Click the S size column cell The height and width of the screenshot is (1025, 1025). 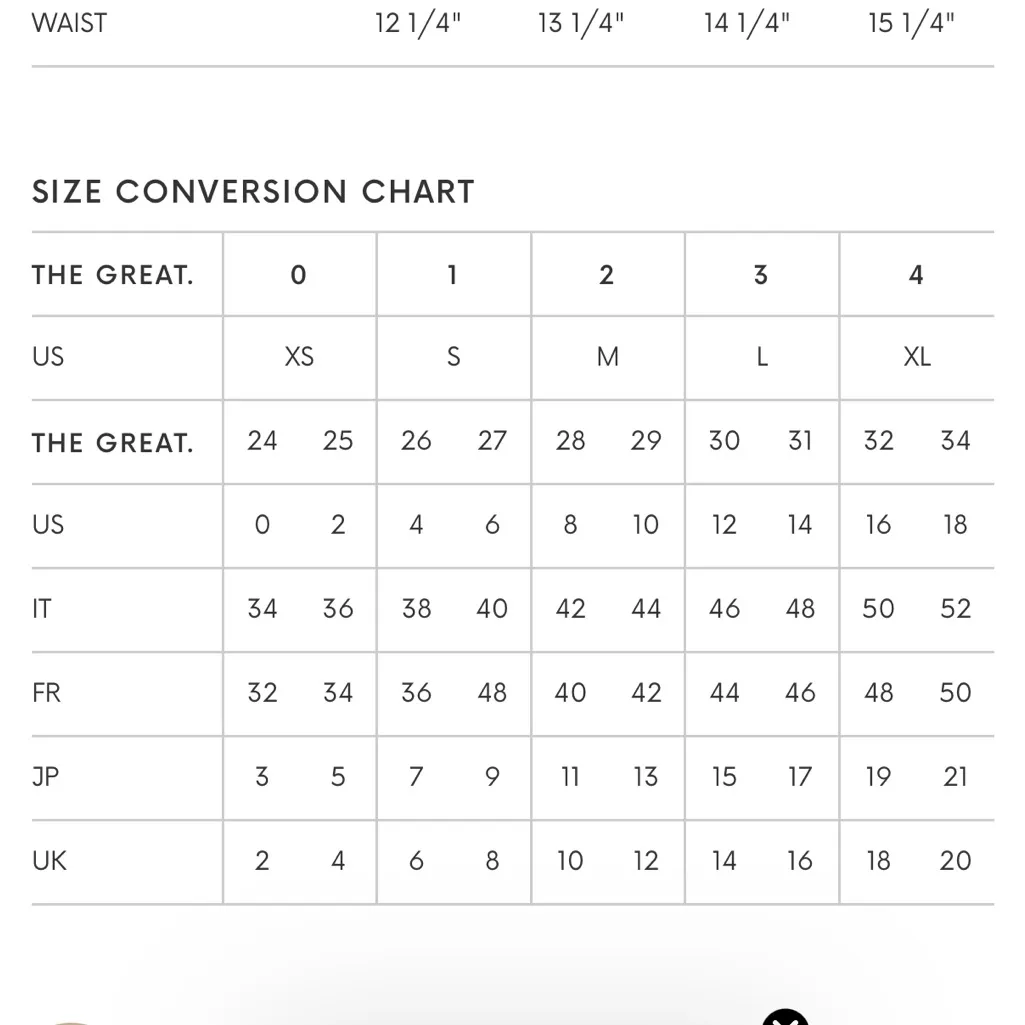tap(453, 357)
